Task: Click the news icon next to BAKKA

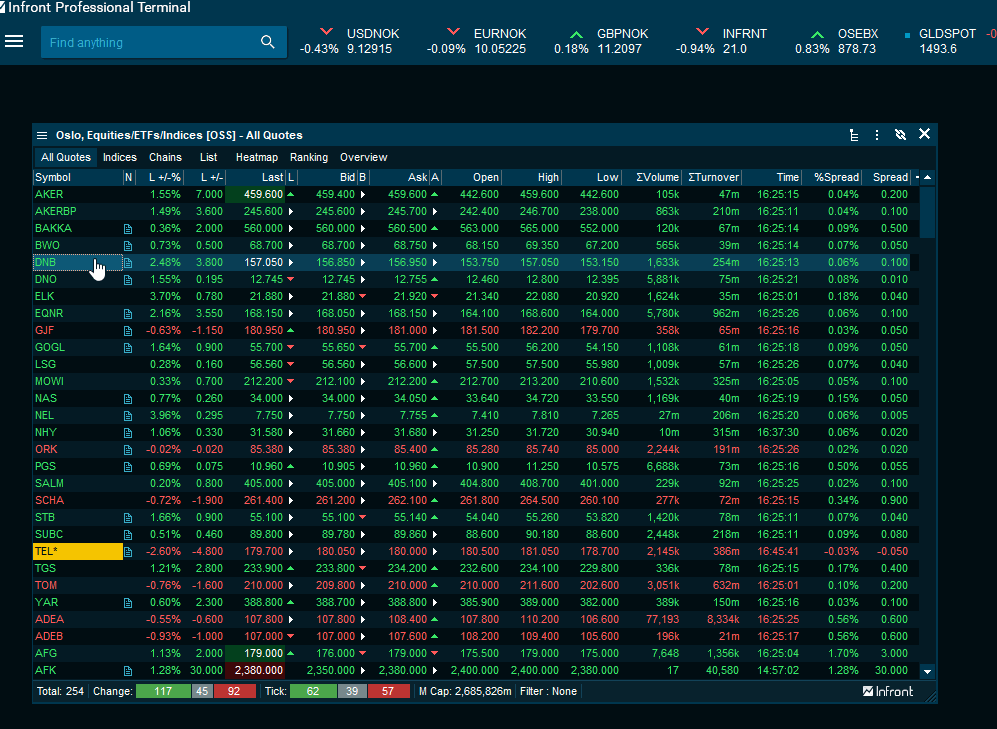Action: coord(128,229)
